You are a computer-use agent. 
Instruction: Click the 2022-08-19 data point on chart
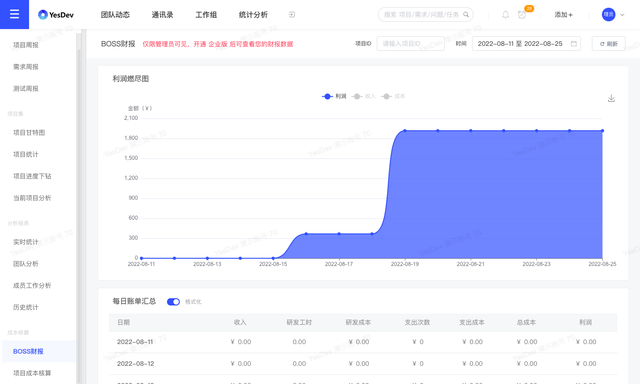405,131
